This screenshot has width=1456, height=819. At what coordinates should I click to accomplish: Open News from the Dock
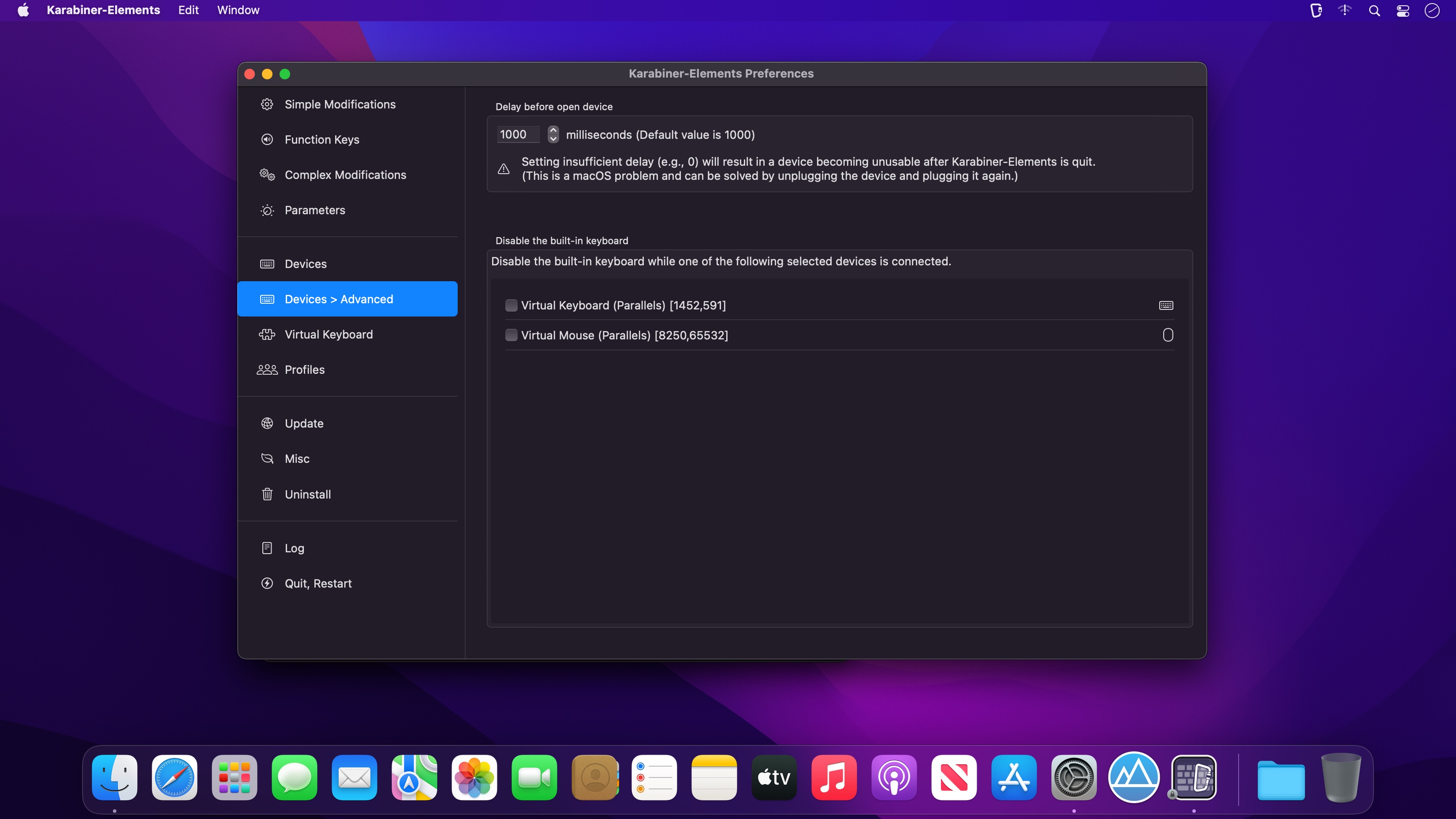[x=954, y=777]
